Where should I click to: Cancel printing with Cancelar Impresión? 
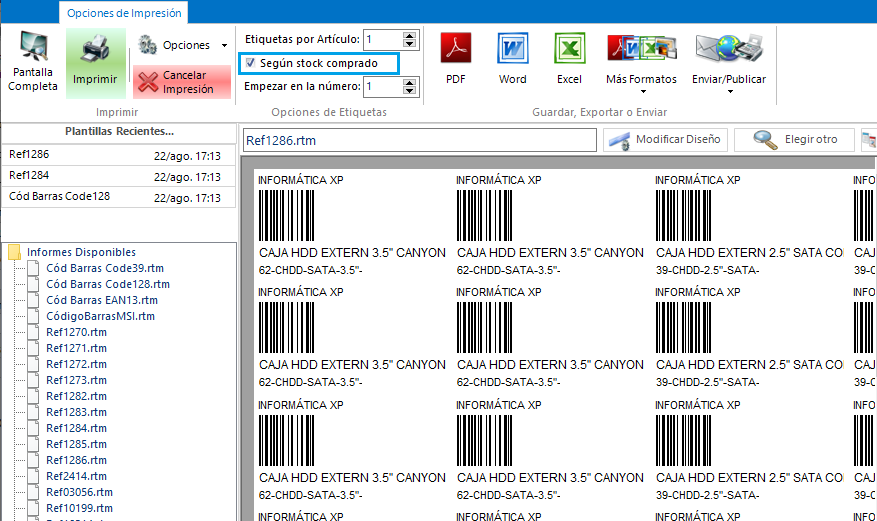(x=182, y=82)
